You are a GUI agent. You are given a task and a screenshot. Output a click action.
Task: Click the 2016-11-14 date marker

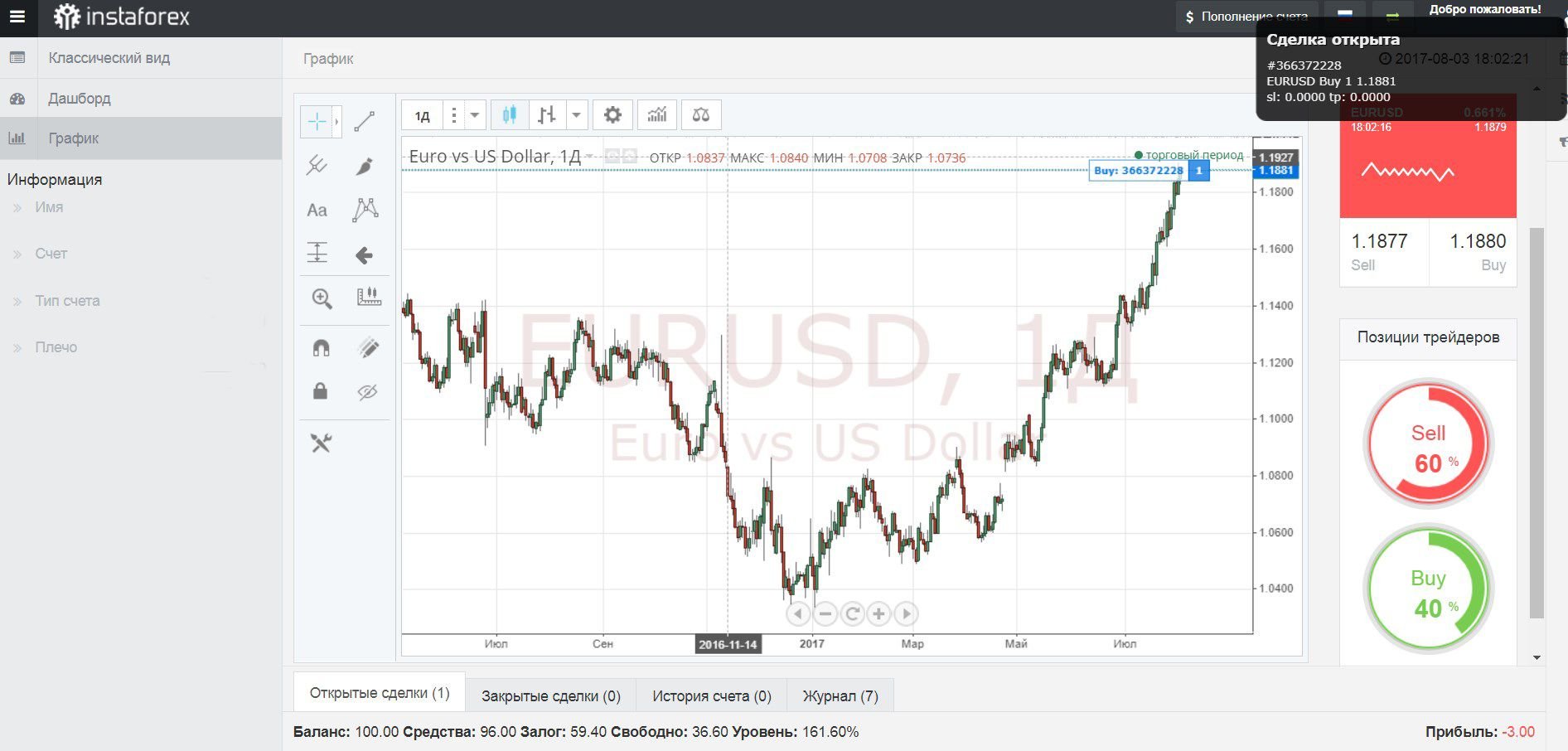coord(728,644)
